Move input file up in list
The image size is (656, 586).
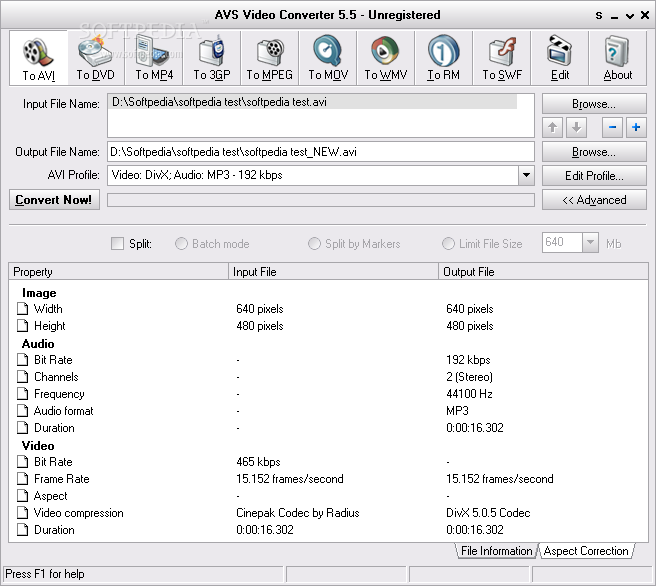pos(553,127)
